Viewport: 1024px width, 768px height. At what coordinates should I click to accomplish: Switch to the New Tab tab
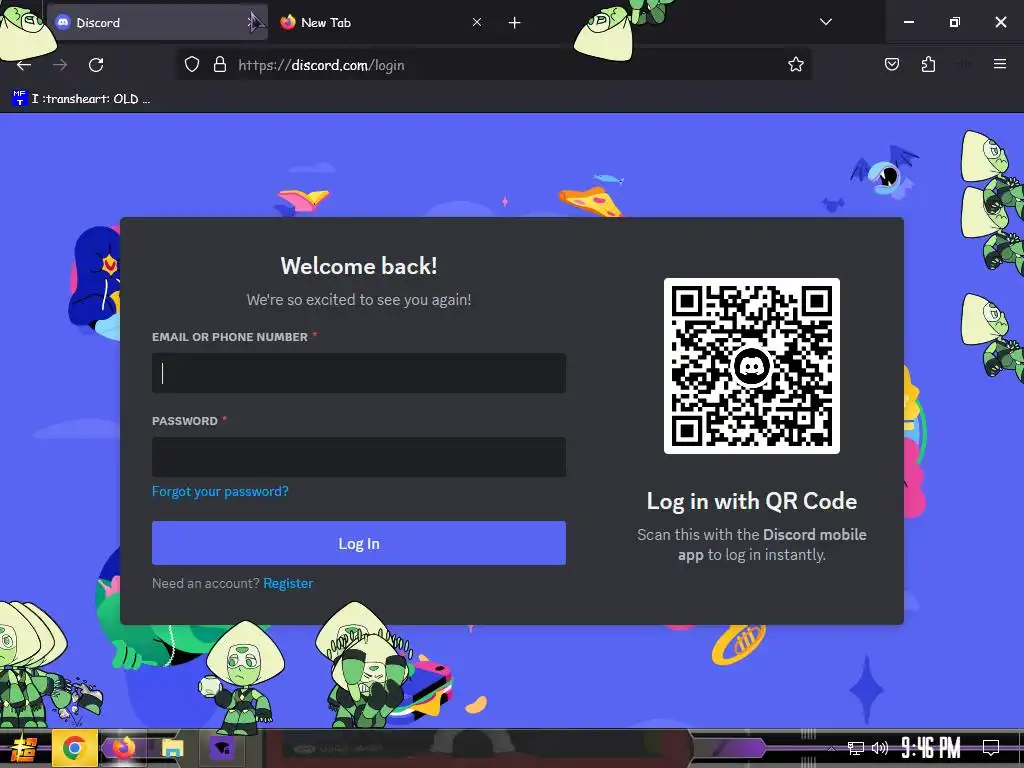click(382, 23)
